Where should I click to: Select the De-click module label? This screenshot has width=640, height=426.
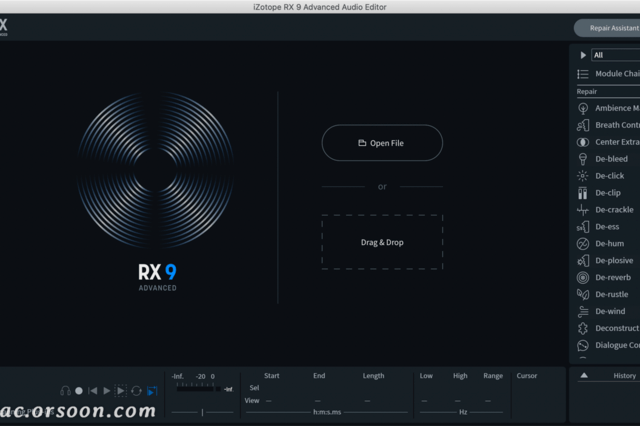pyautogui.click(x=610, y=176)
